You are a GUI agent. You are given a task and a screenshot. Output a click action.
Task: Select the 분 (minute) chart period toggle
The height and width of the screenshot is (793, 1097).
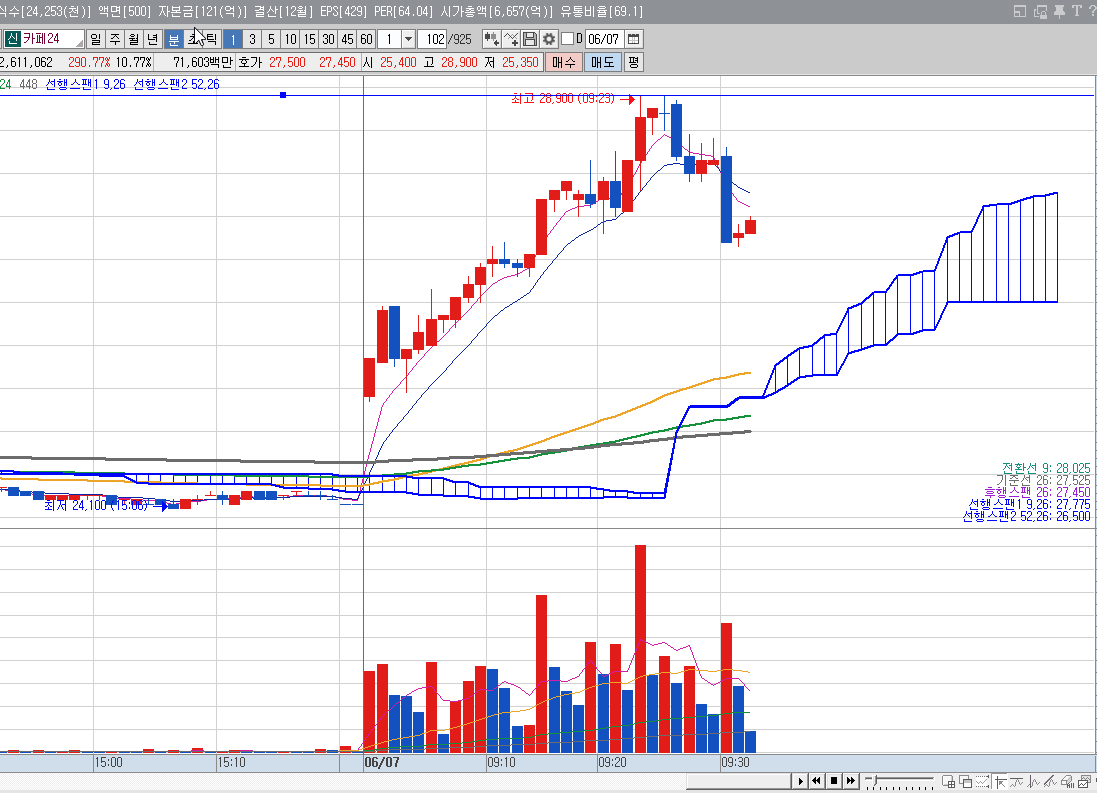173,39
